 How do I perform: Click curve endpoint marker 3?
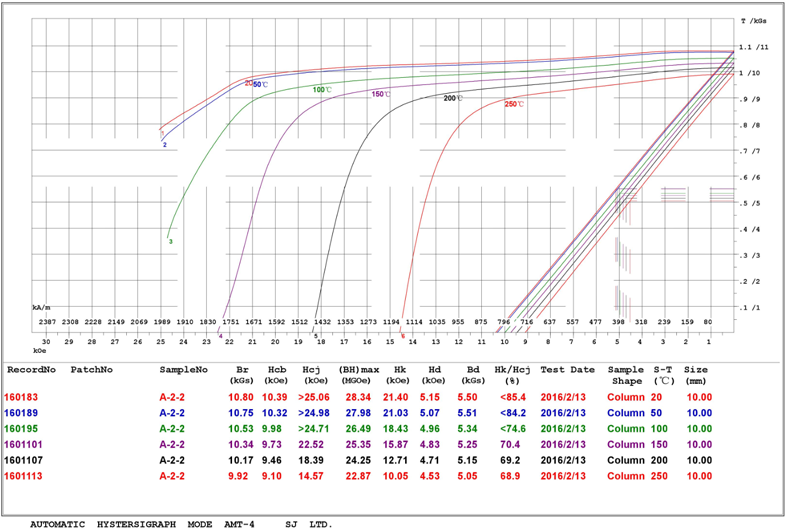point(171,242)
